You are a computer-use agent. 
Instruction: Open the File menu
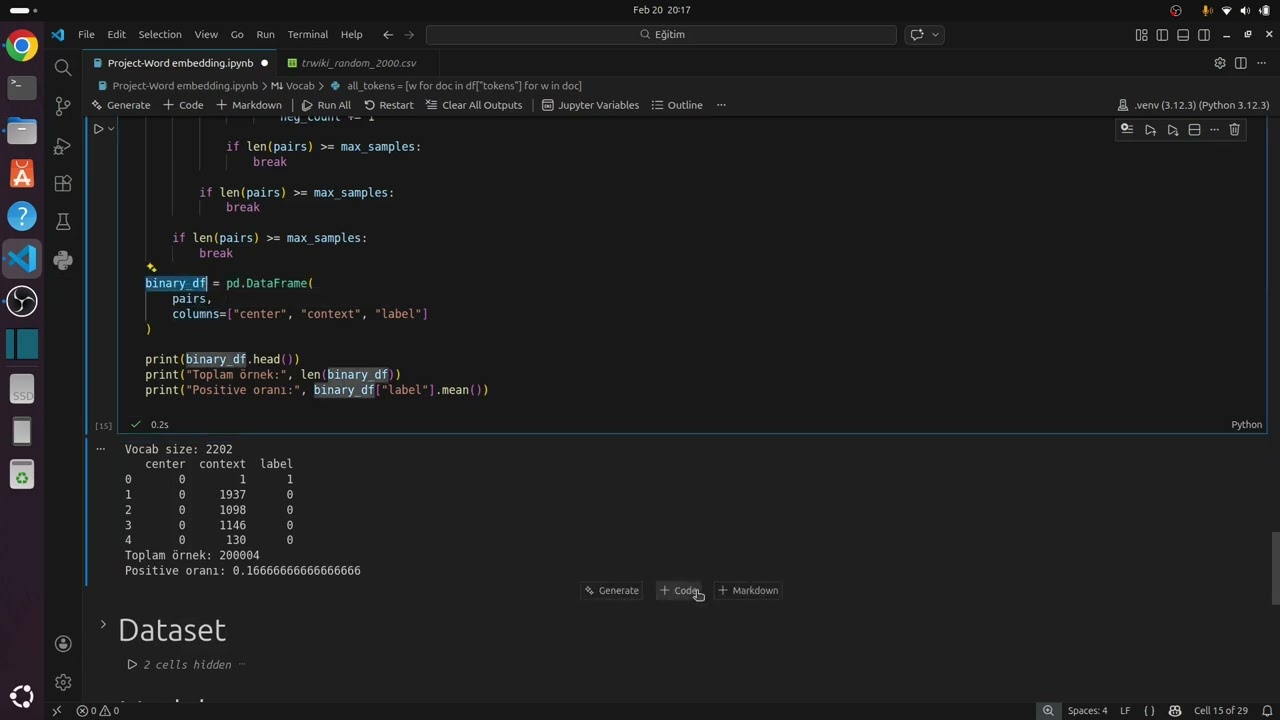click(86, 35)
